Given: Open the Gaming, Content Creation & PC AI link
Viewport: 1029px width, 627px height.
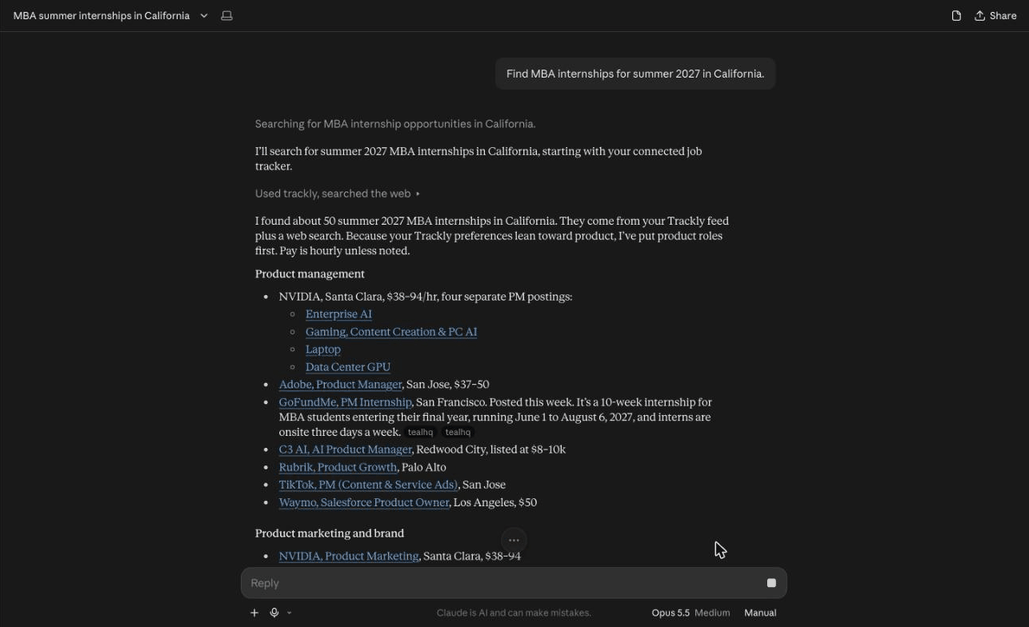Looking at the screenshot, I should pyautogui.click(x=391, y=332).
